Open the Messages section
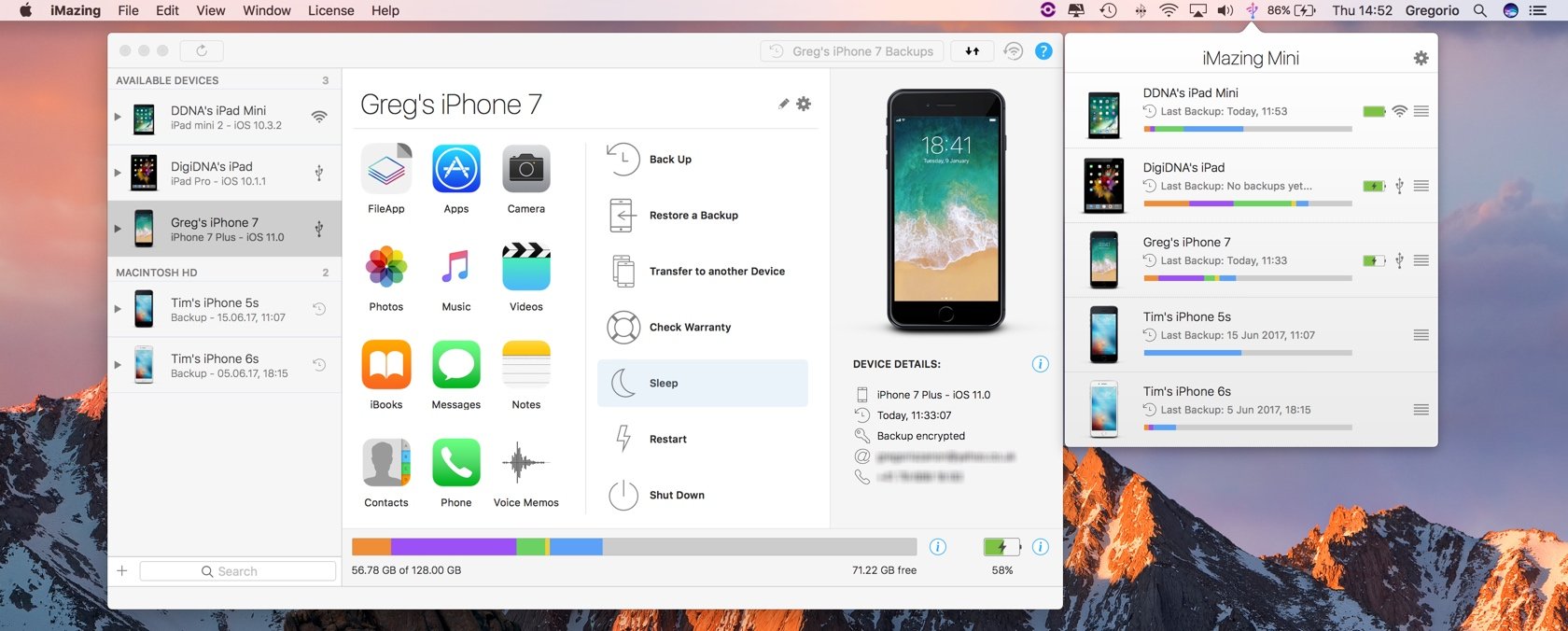Image resolution: width=1568 pixels, height=631 pixels. pyautogui.click(x=456, y=365)
